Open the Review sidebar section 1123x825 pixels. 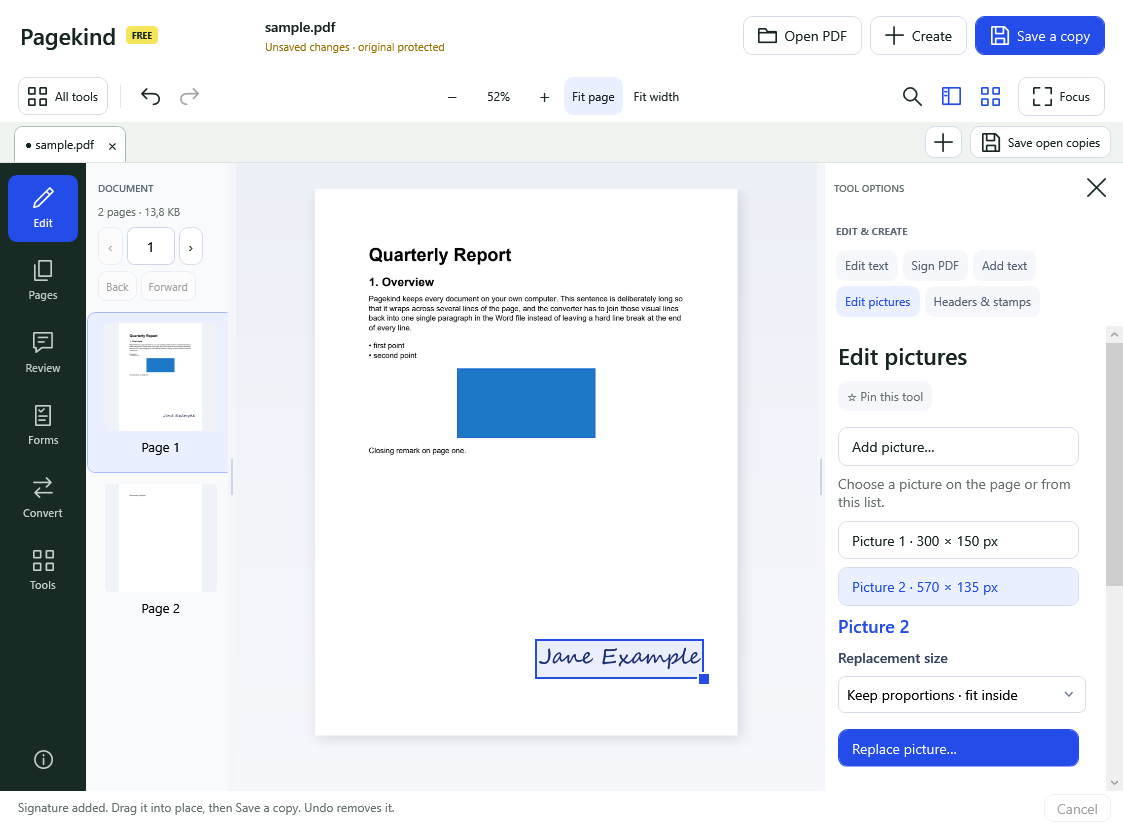coord(43,352)
